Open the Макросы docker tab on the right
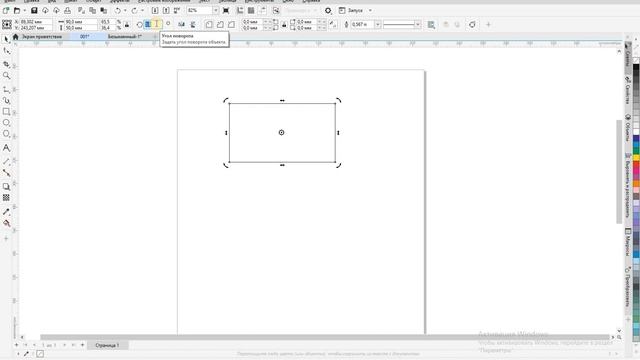 pos(628,242)
